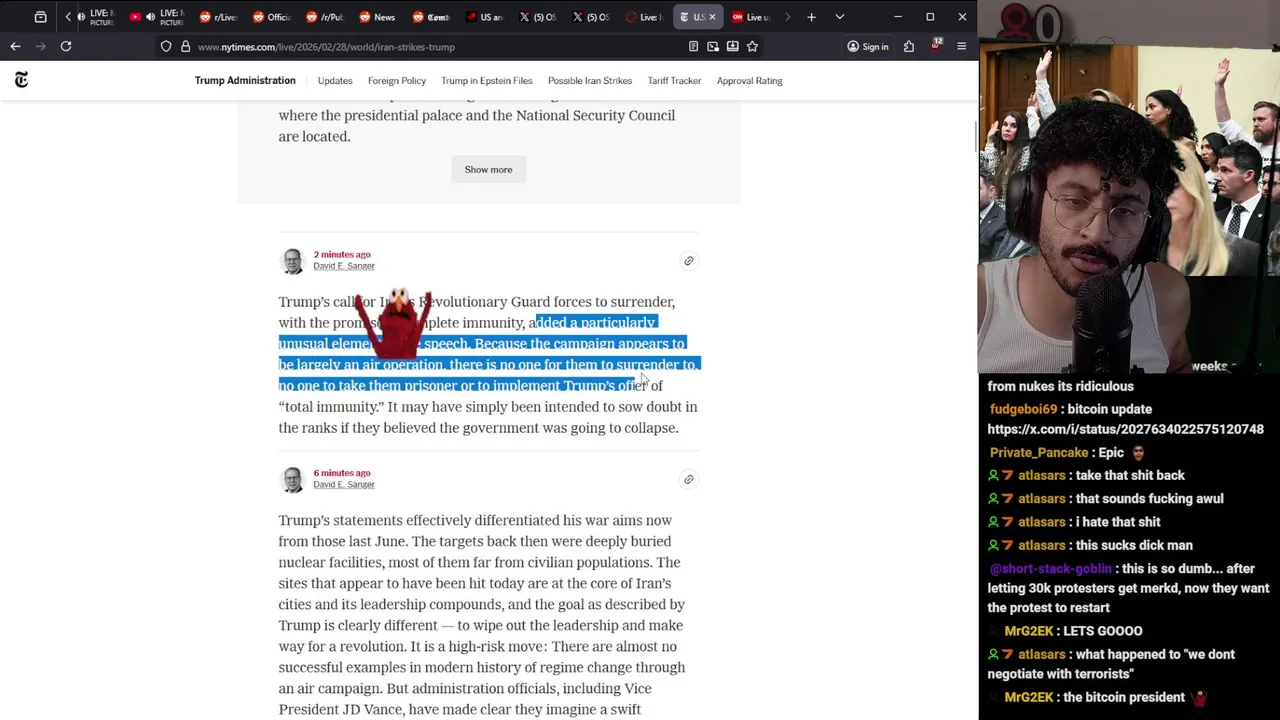Click the site padlock security icon
This screenshot has width=1280, height=720.
click(x=184, y=46)
